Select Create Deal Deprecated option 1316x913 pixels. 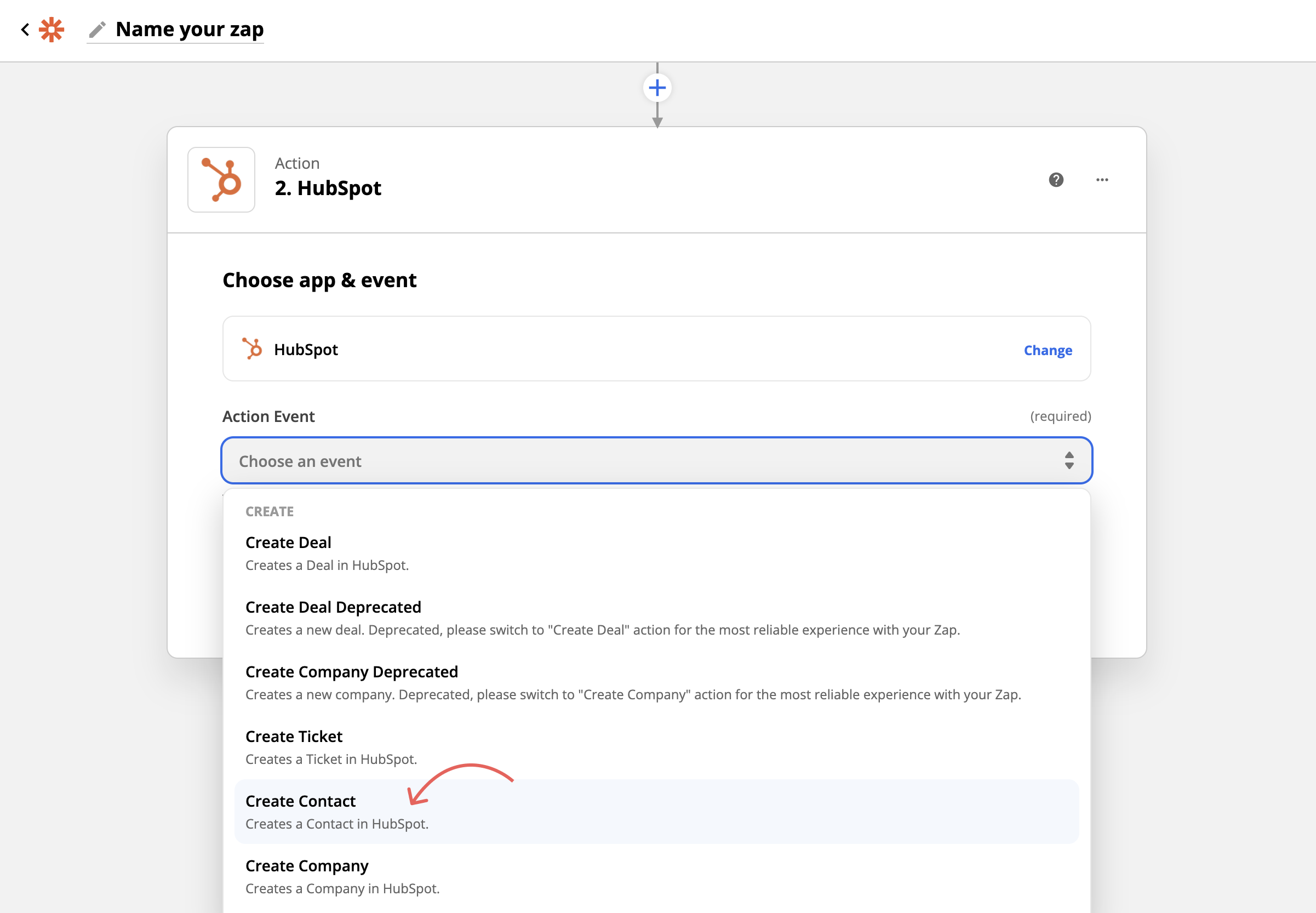(656, 617)
